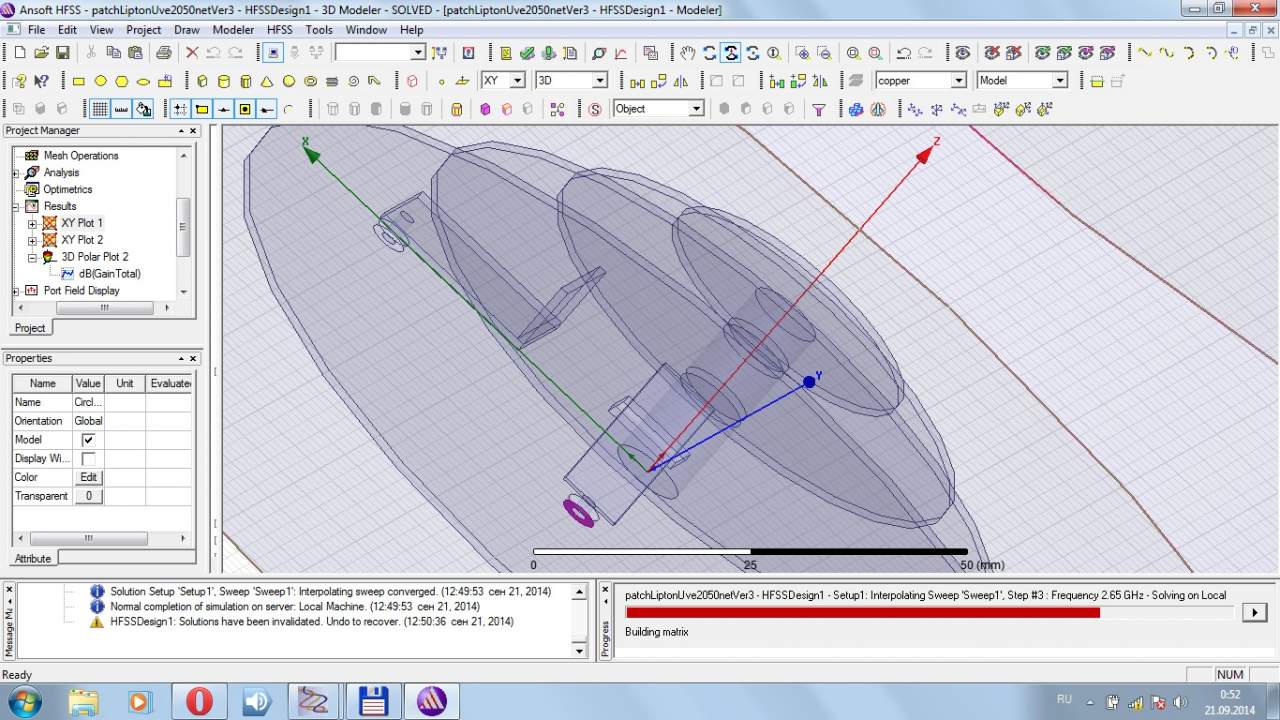Click the red simulation progress bar

click(x=862, y=612)
